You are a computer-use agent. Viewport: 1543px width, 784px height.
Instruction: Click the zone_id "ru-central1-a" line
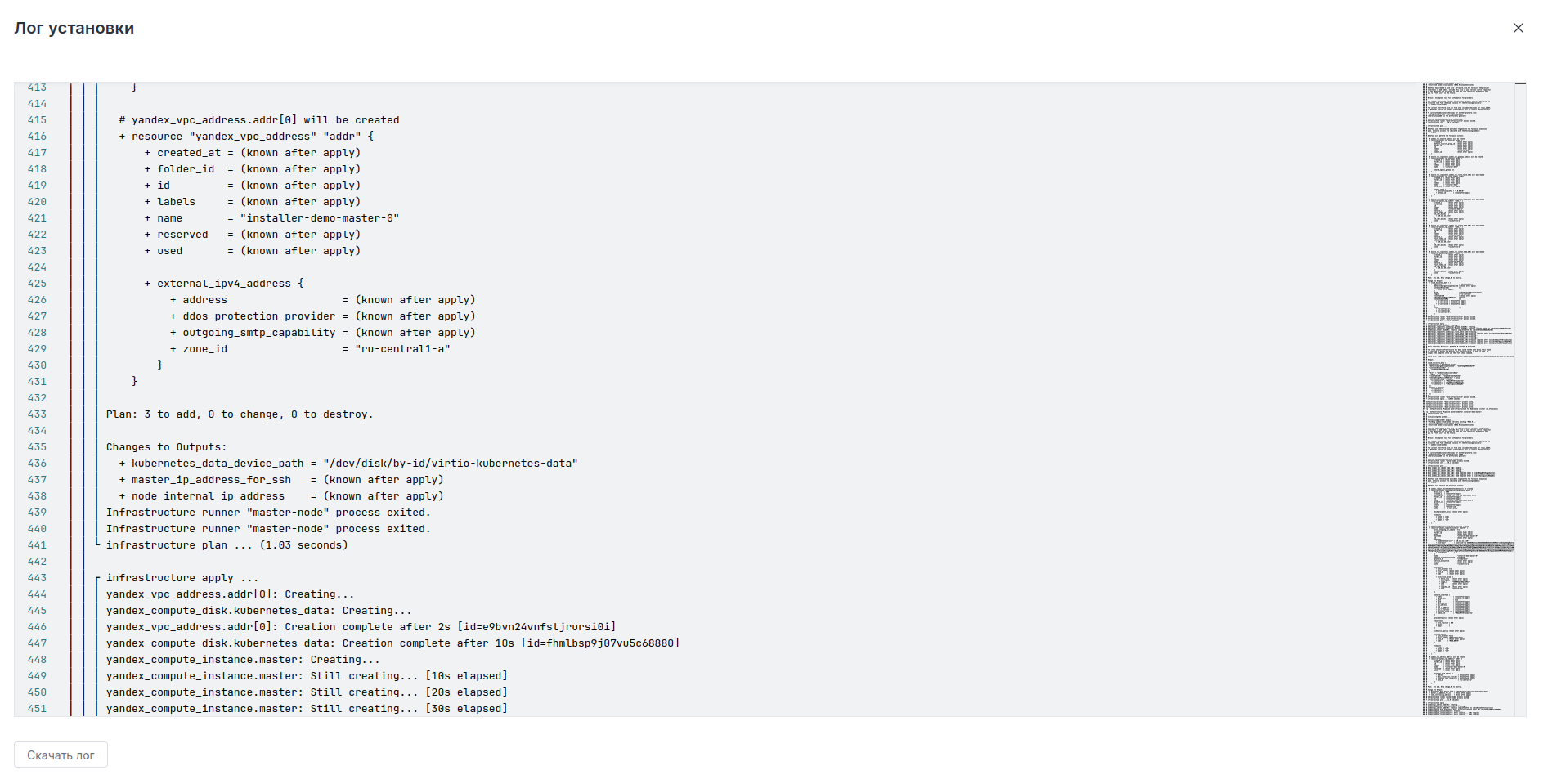tap(310, 349)
